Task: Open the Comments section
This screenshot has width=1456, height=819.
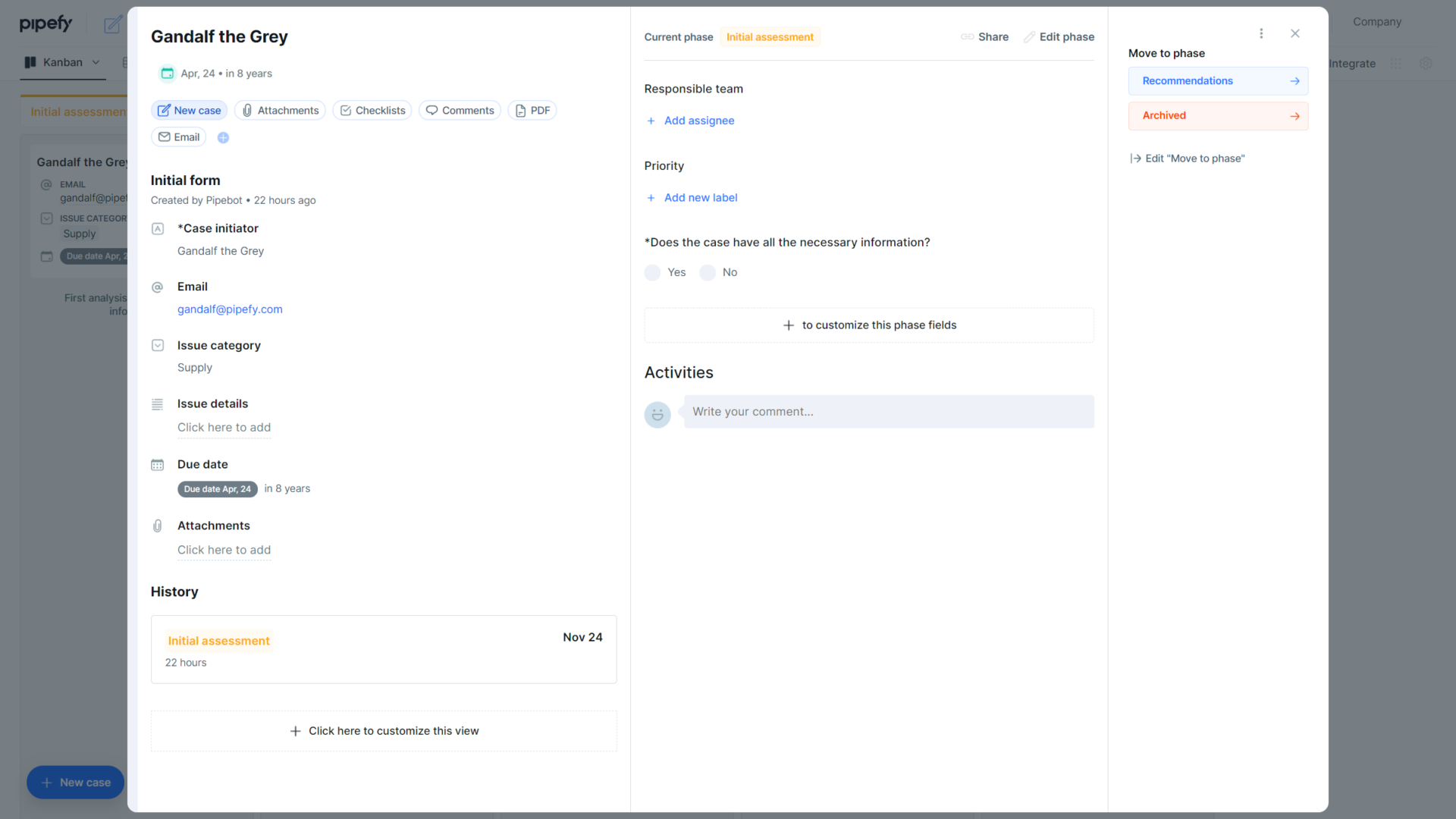Action: coord(460,110)
